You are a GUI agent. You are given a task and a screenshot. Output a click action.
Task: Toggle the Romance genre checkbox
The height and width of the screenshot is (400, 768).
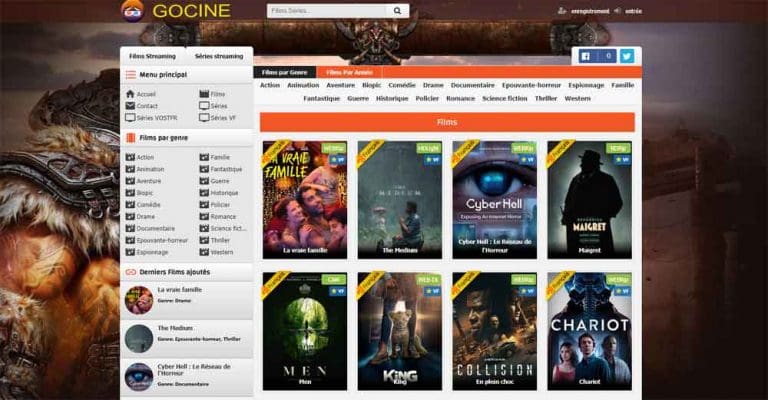204,216
